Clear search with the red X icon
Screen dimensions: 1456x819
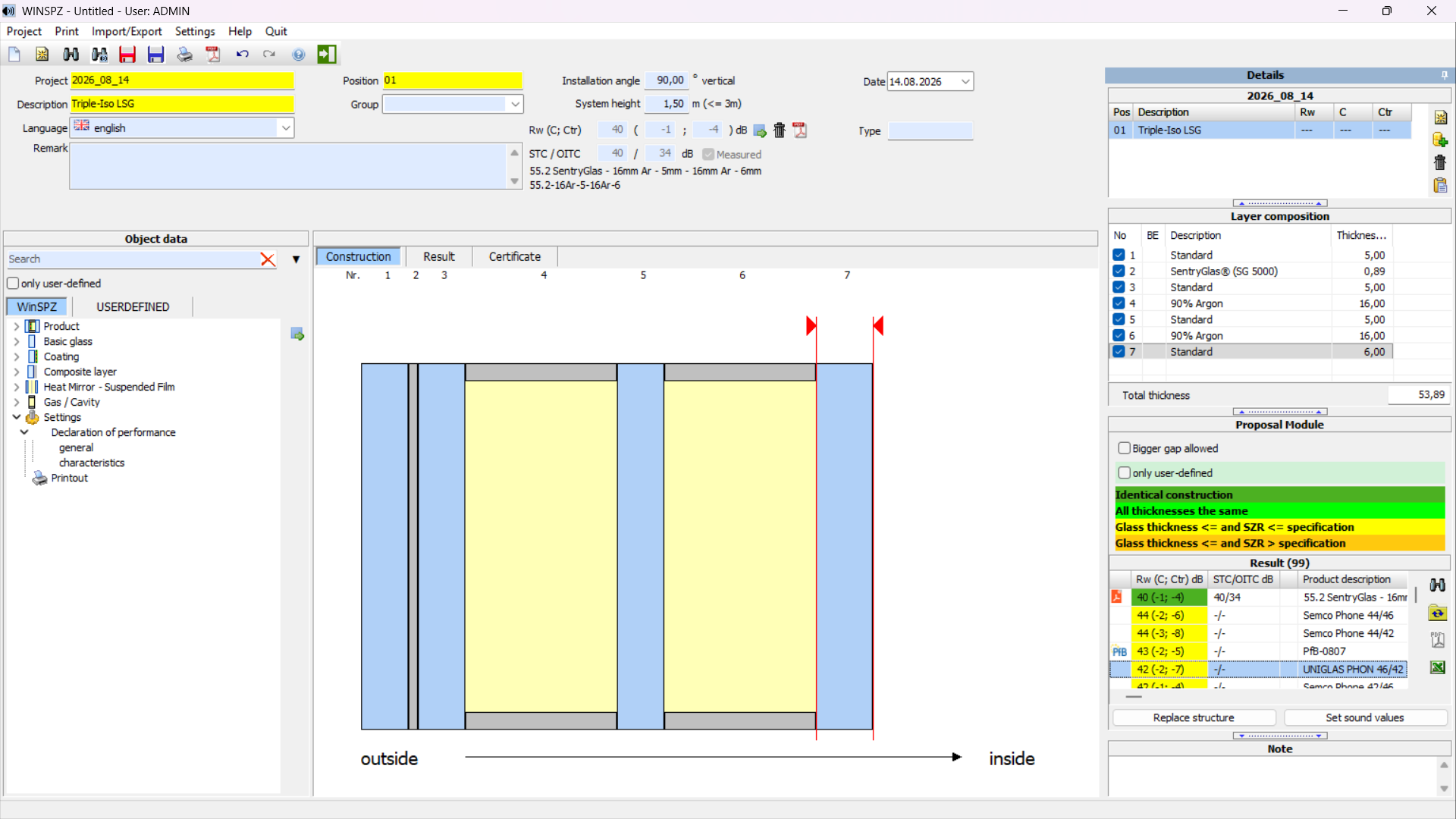tap(268, 259)
